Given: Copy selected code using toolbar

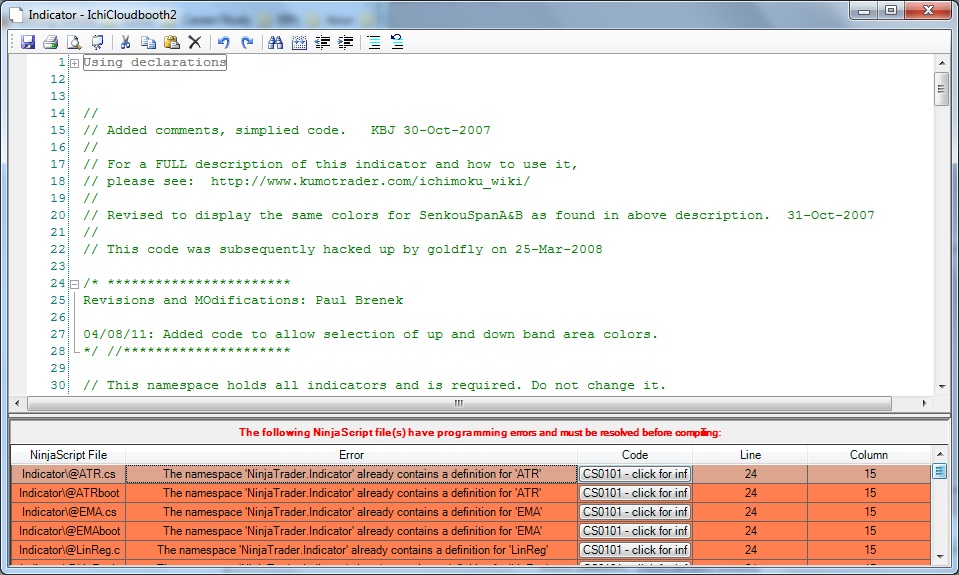Looking at the screenshot, I should coord(148,42).
